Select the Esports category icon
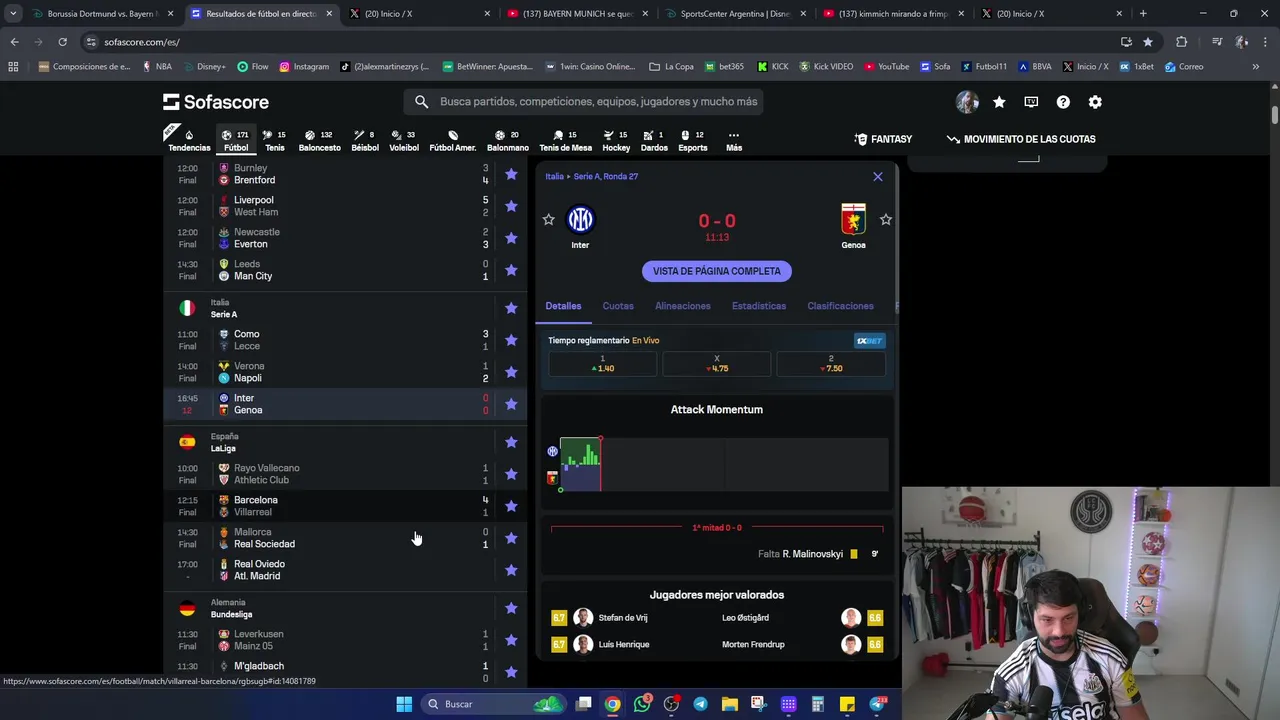 pos(693,140)
